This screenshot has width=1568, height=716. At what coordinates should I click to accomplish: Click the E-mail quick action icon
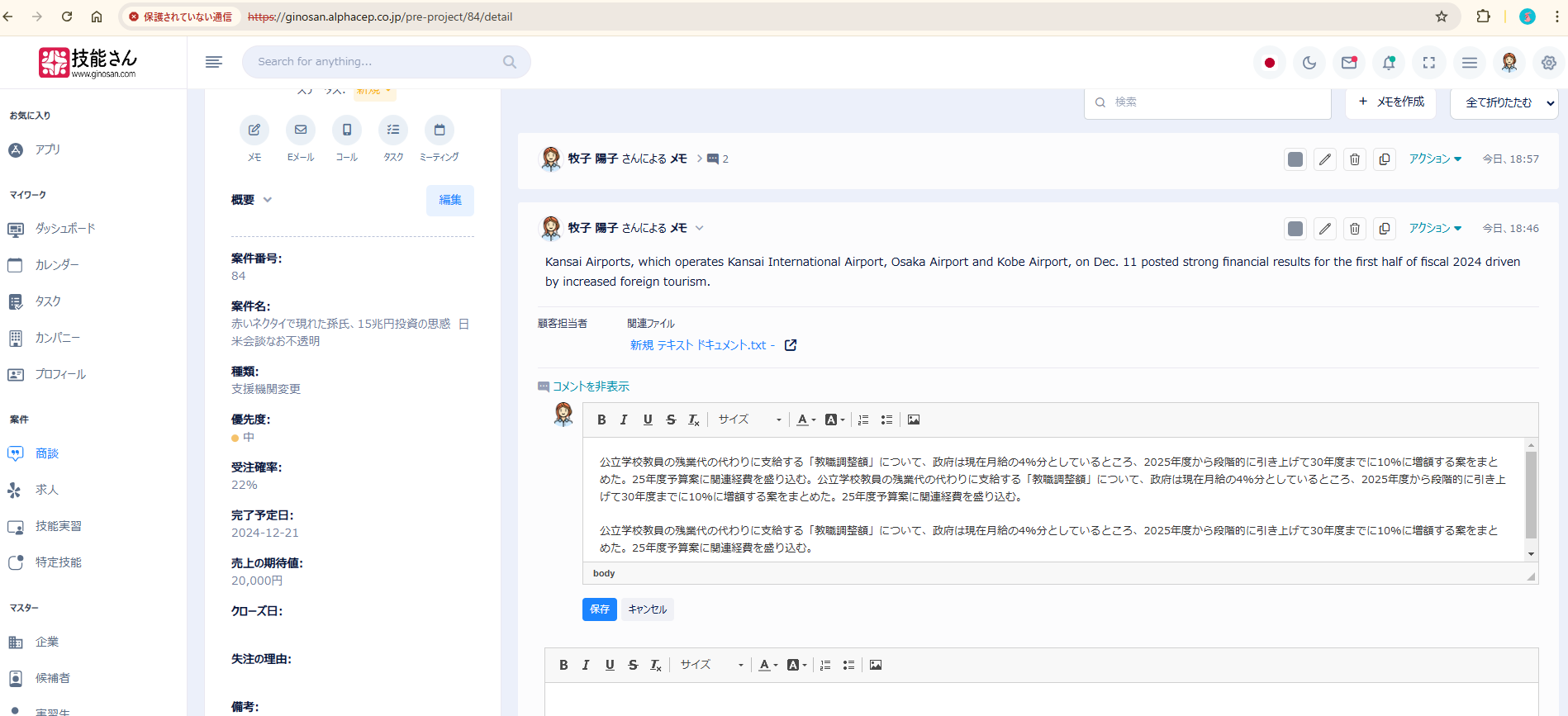(x=301, y=130)
